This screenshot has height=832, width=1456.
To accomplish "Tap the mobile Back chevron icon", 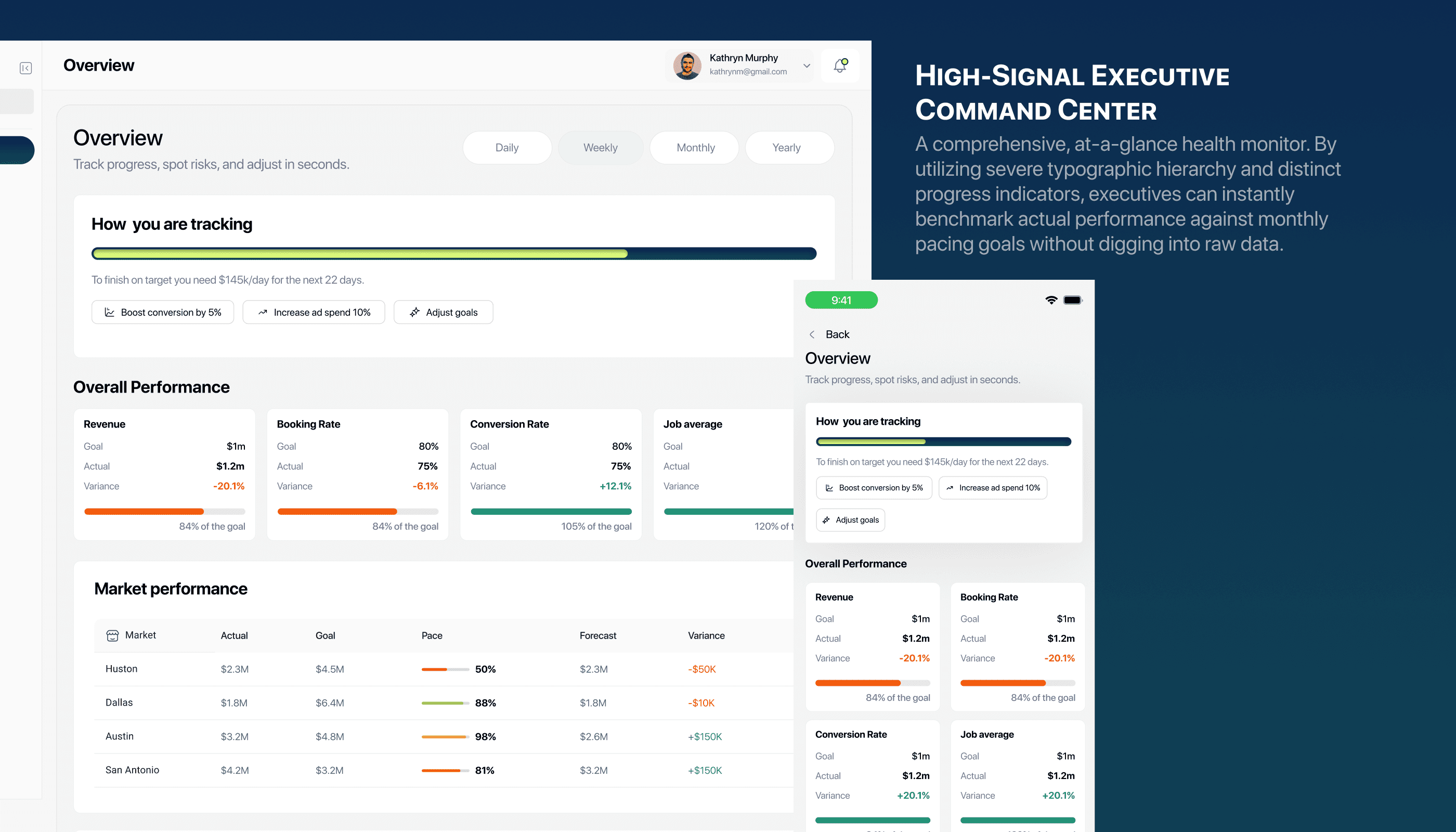I will pos(812,334).
